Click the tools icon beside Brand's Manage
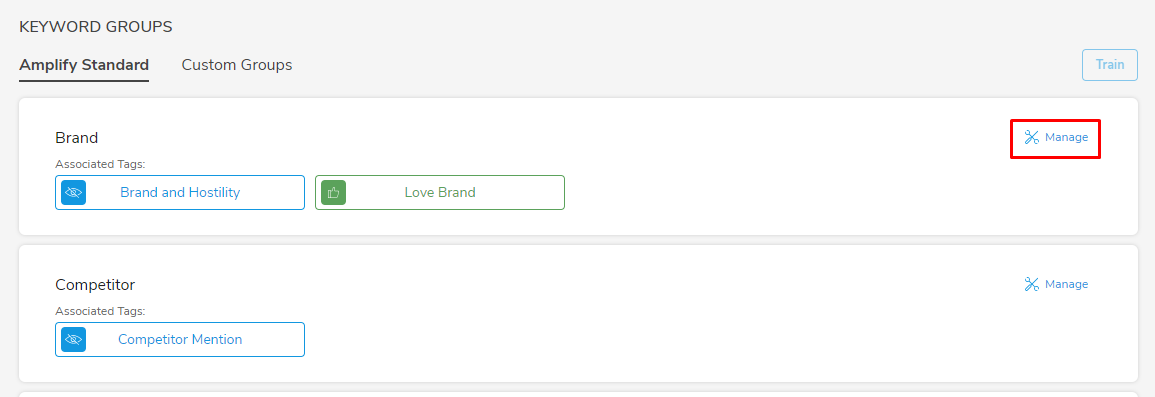This screenshot has width=1155, height=397. (x=1031, y=137)
